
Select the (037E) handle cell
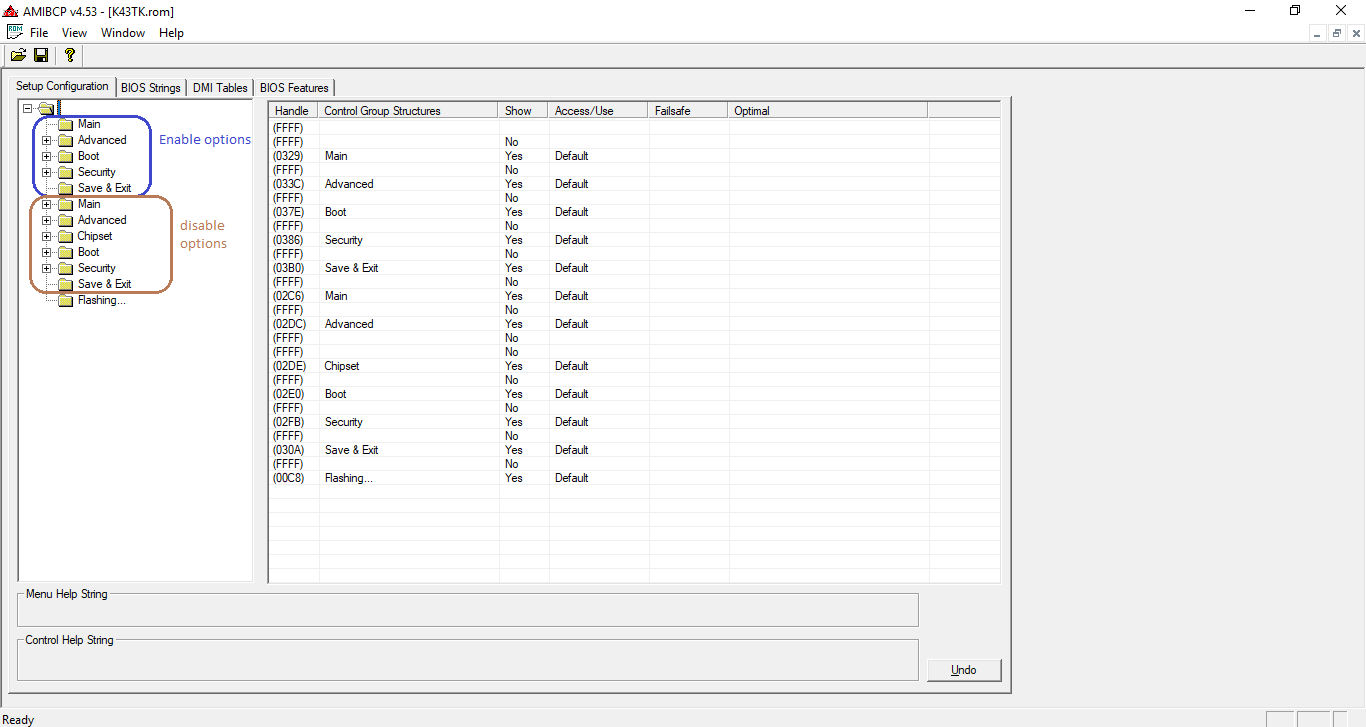(289, 212)
